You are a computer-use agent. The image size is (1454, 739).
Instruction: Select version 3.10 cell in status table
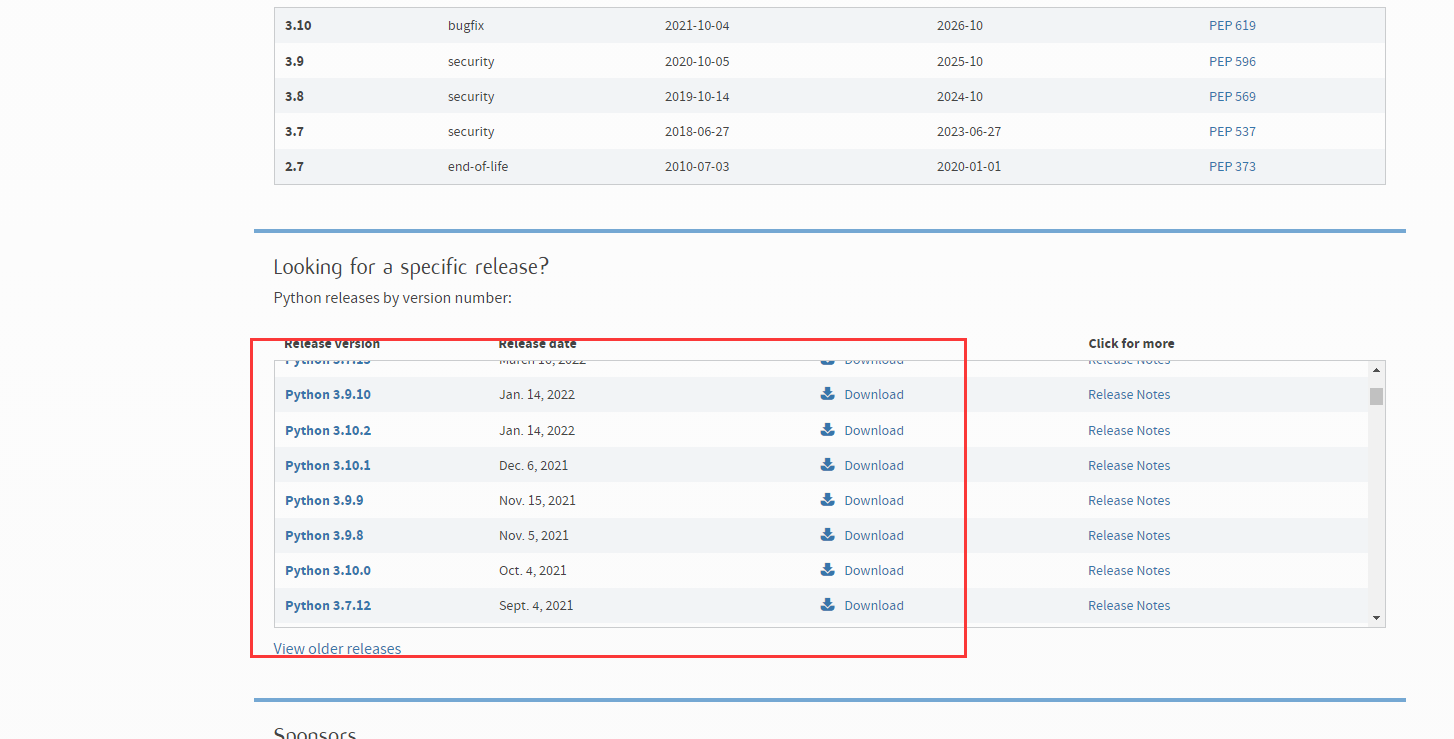[298, 26]
